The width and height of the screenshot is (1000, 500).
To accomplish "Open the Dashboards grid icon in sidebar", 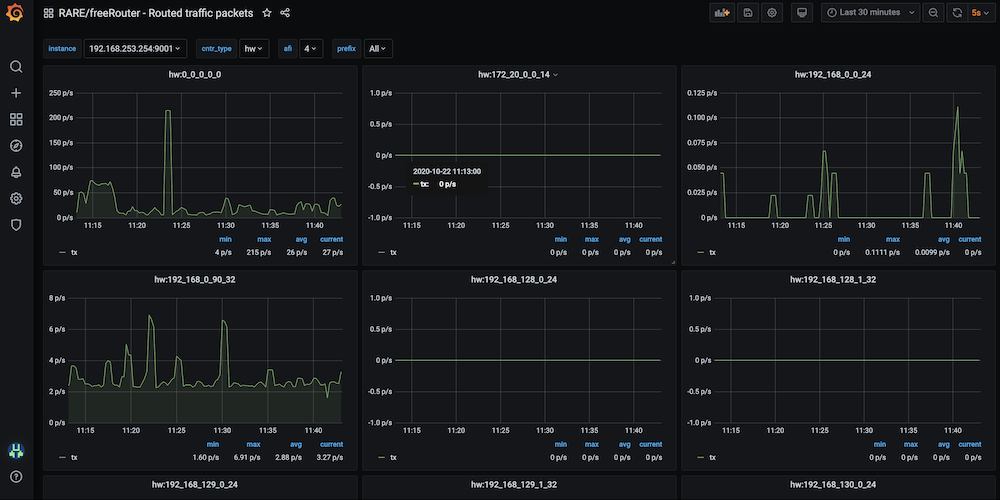I will coord(16,119).
